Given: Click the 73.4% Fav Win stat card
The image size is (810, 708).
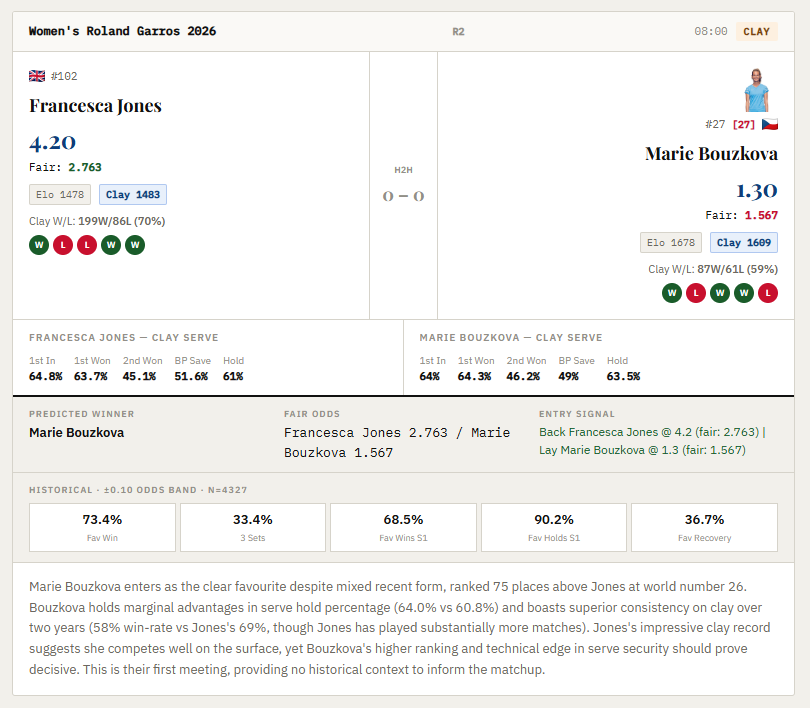Looking at the screenshot, I should click(x=102, y=527).
